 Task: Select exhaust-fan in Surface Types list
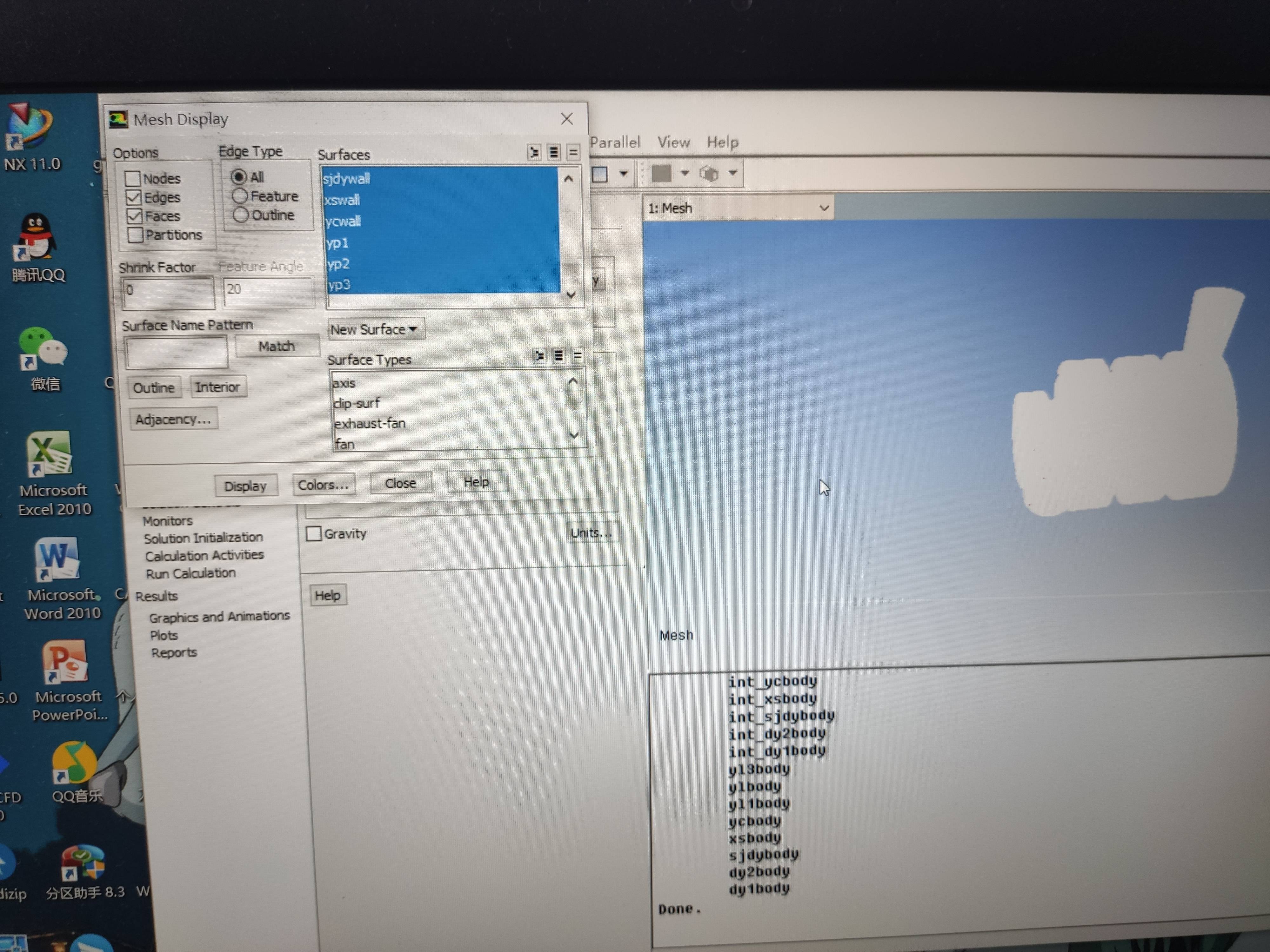coord(449,424)
